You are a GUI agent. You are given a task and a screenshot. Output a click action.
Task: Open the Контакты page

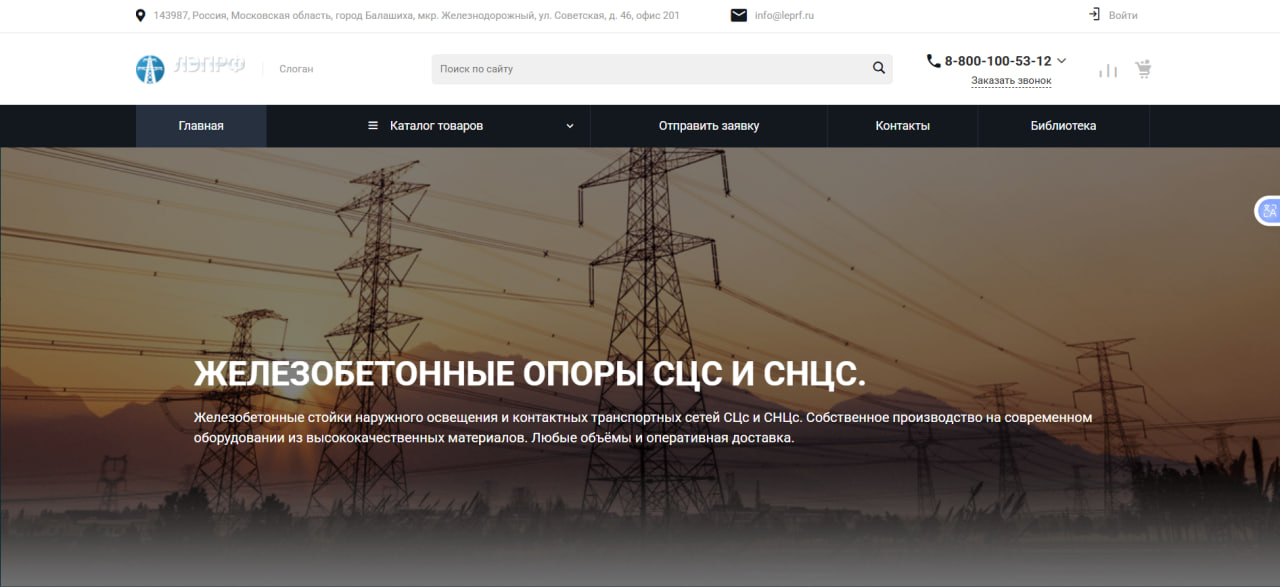pos(902,126)
